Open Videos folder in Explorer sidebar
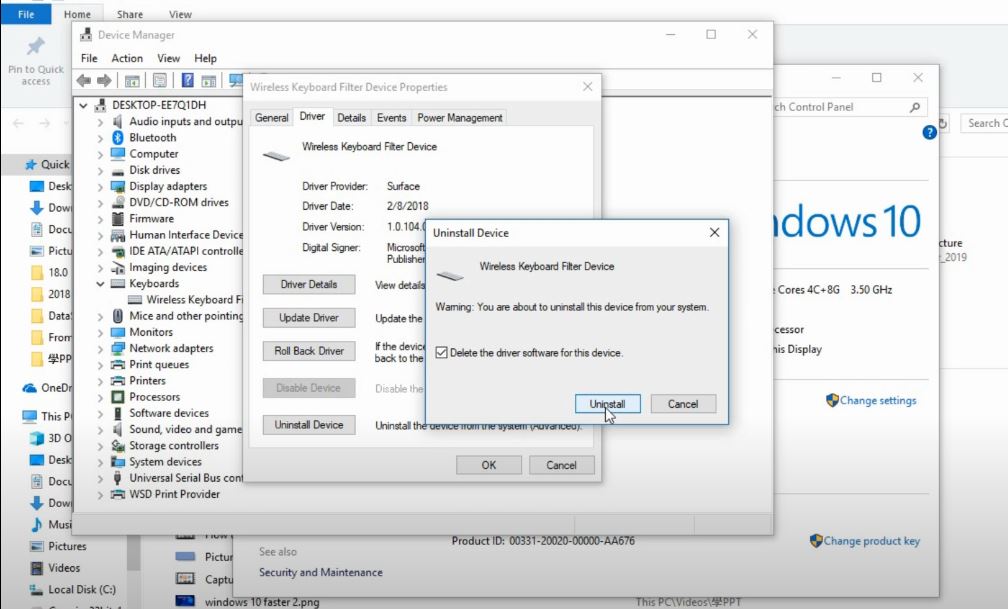This screenshot has width=1008, height=609. coord(64,568)
